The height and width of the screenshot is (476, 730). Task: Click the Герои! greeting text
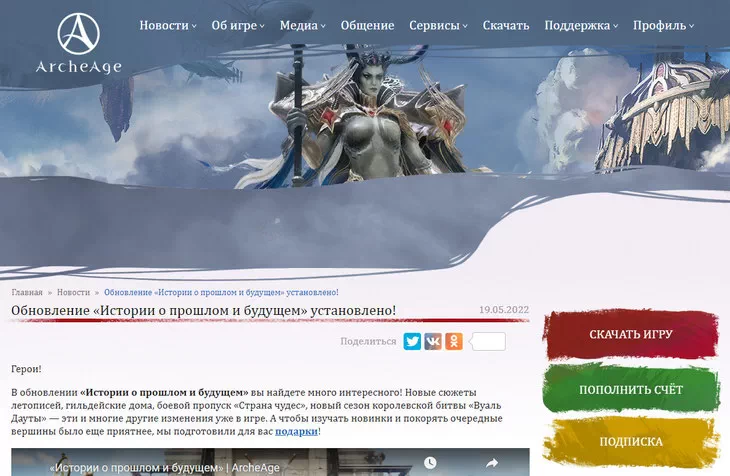pyautogui.click(x=26, y=369)
